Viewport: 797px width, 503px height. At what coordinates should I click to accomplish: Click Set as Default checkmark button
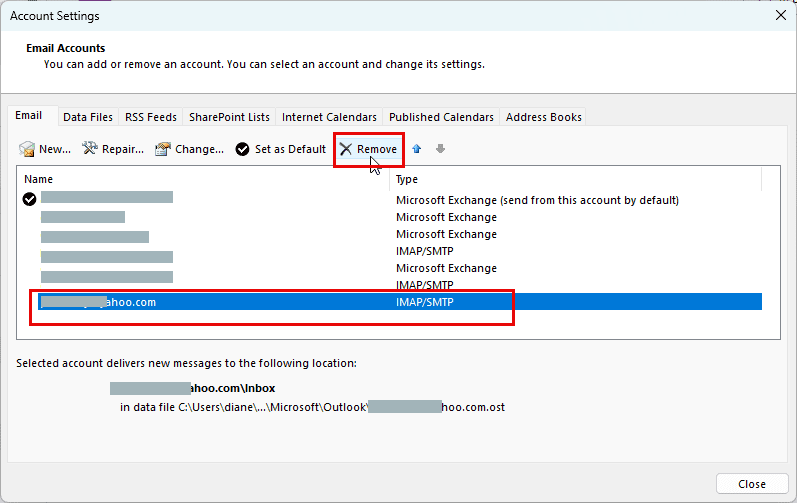tap(243, 150)
